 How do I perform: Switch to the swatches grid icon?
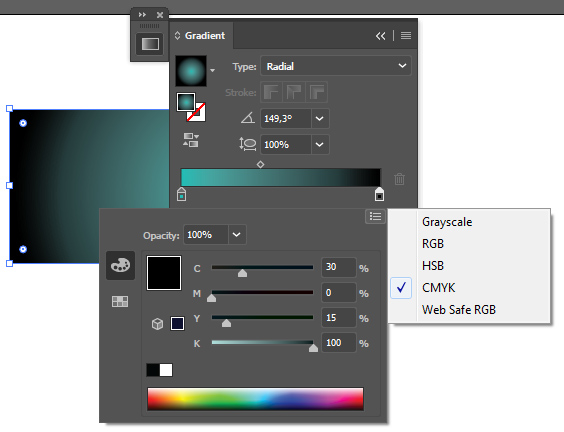[x=120, y=301]
